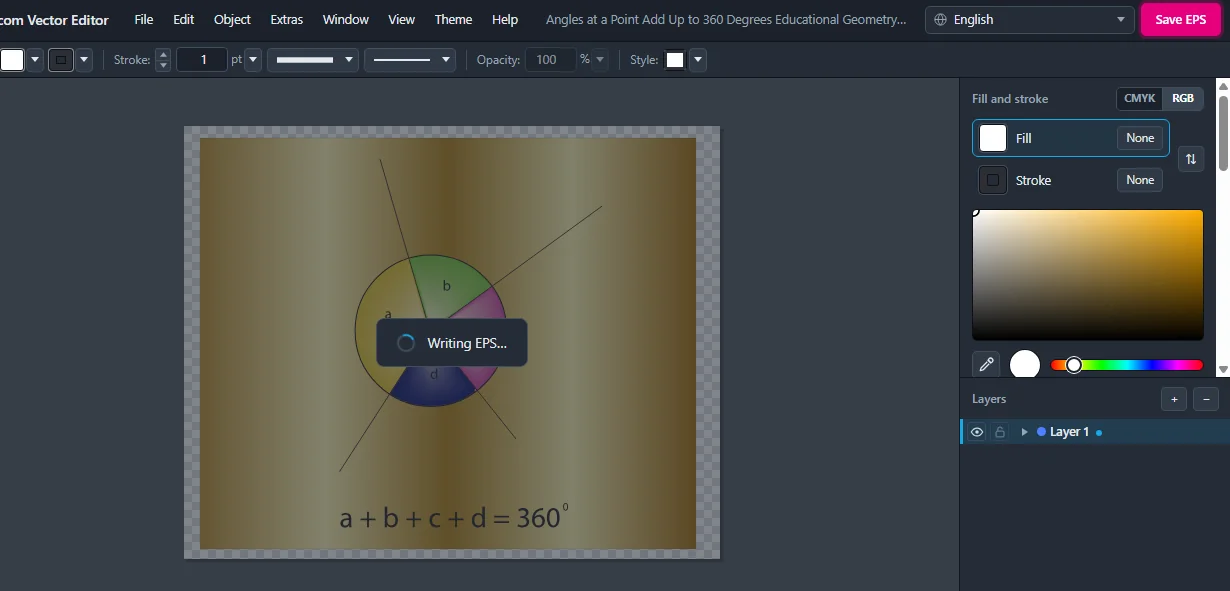The height and width of the screenshot is (591, 1230).
Task: Select the eyedropper tool
Action: tap(987, 365)
